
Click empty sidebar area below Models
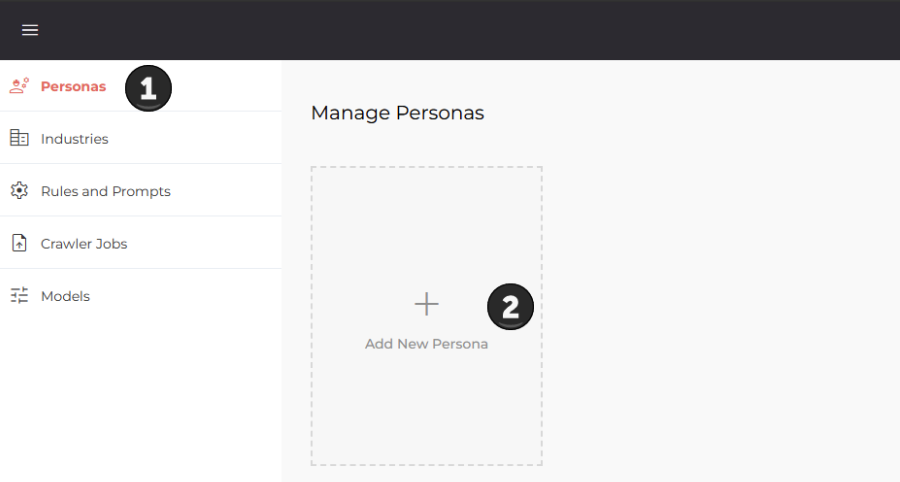[140, 400]
